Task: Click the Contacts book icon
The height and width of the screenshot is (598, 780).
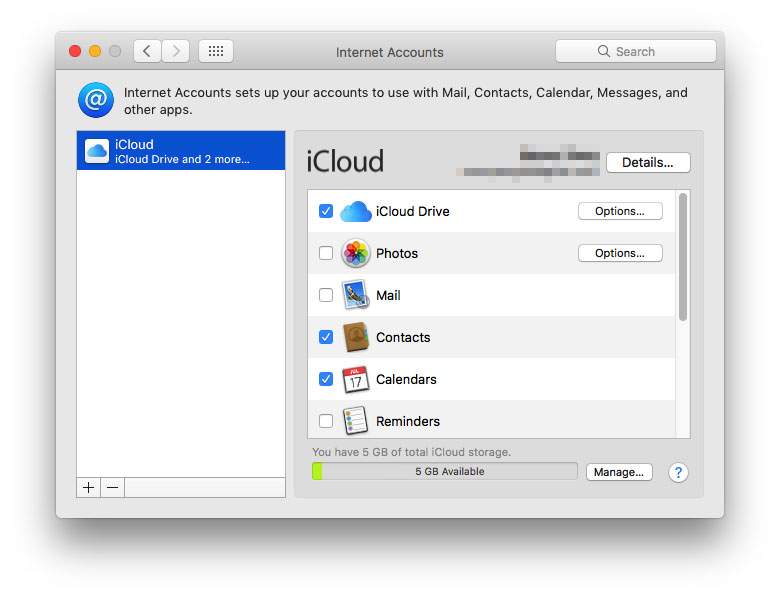Action: coord(355,337)
